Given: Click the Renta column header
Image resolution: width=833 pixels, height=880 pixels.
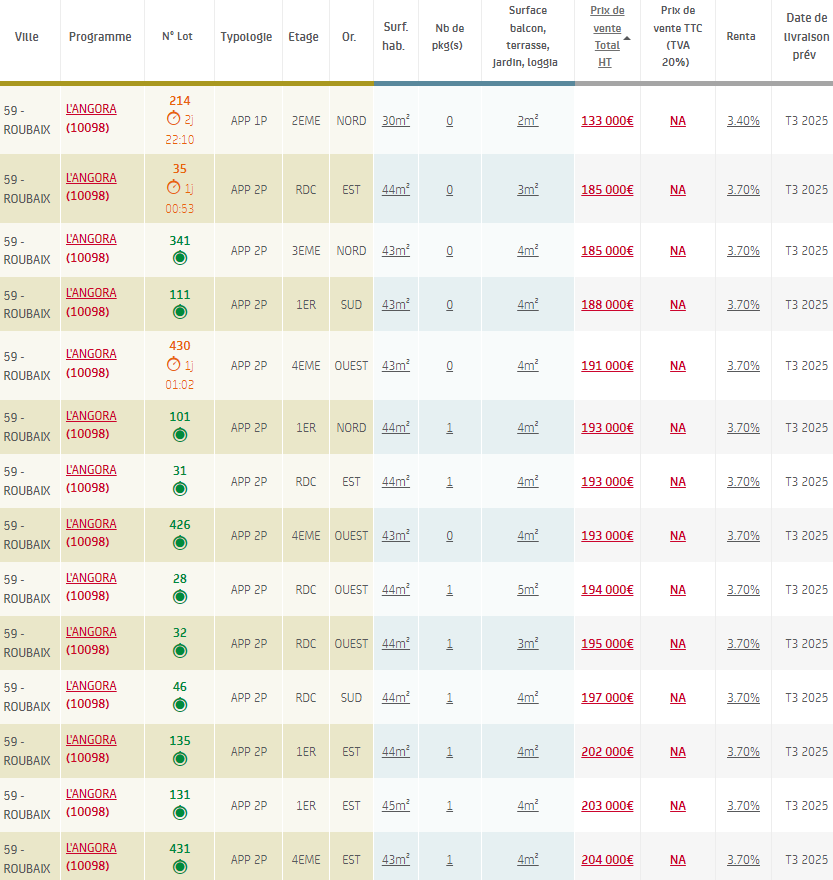Looking at the screenshot, I should (x=740, y=36).
